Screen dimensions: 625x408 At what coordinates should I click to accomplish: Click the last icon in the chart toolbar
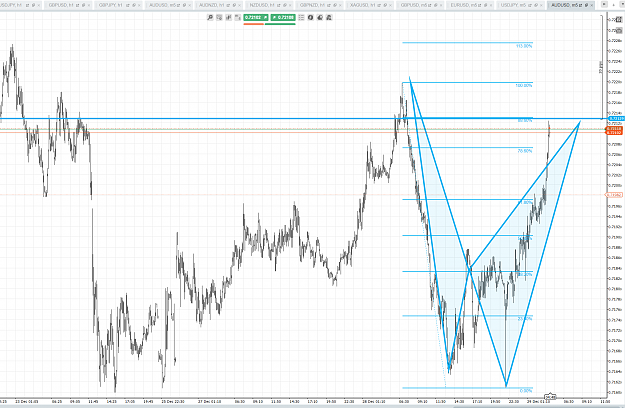point(329,18)
